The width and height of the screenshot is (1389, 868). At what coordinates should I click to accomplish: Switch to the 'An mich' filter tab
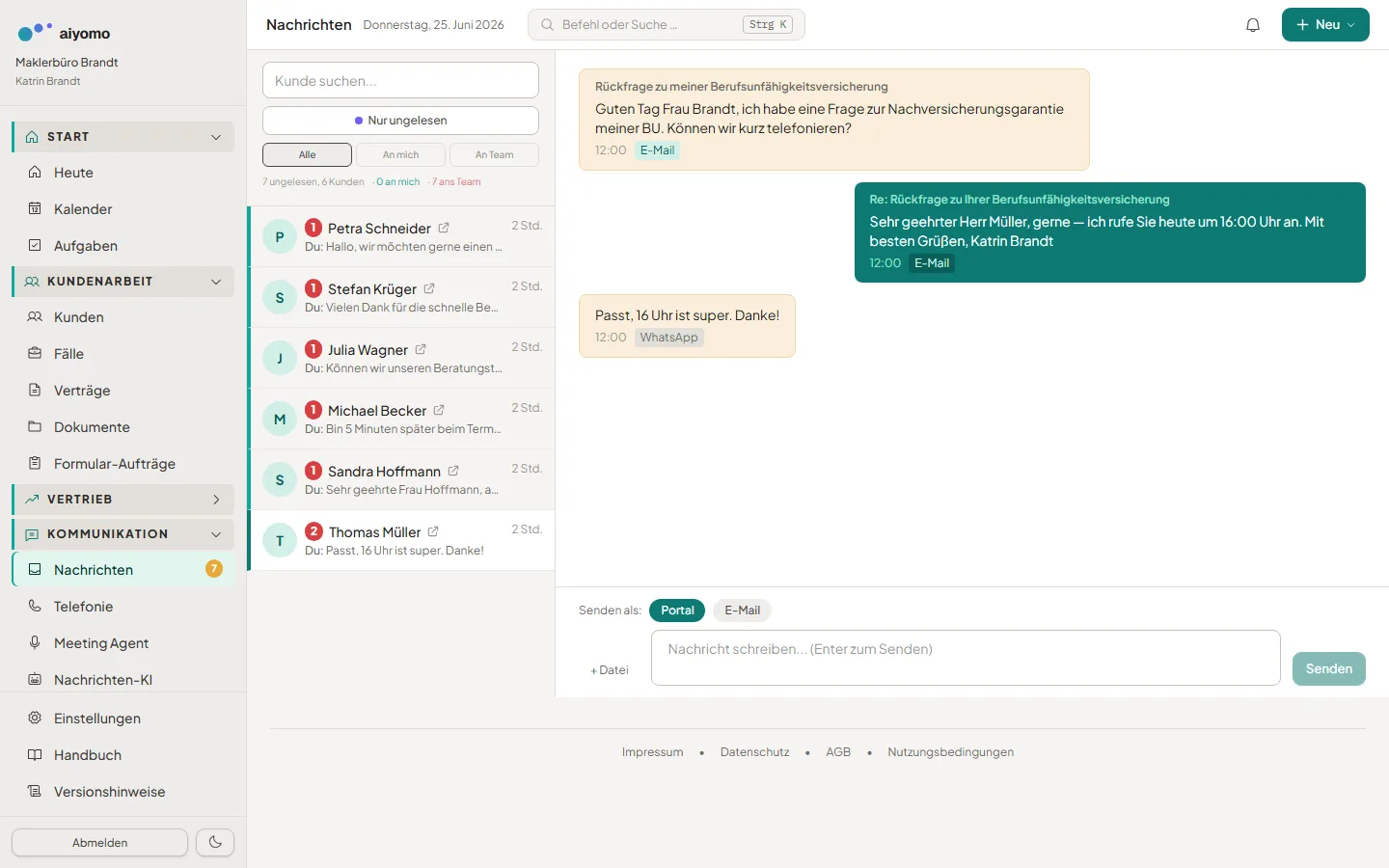click(x=400, y=154)
